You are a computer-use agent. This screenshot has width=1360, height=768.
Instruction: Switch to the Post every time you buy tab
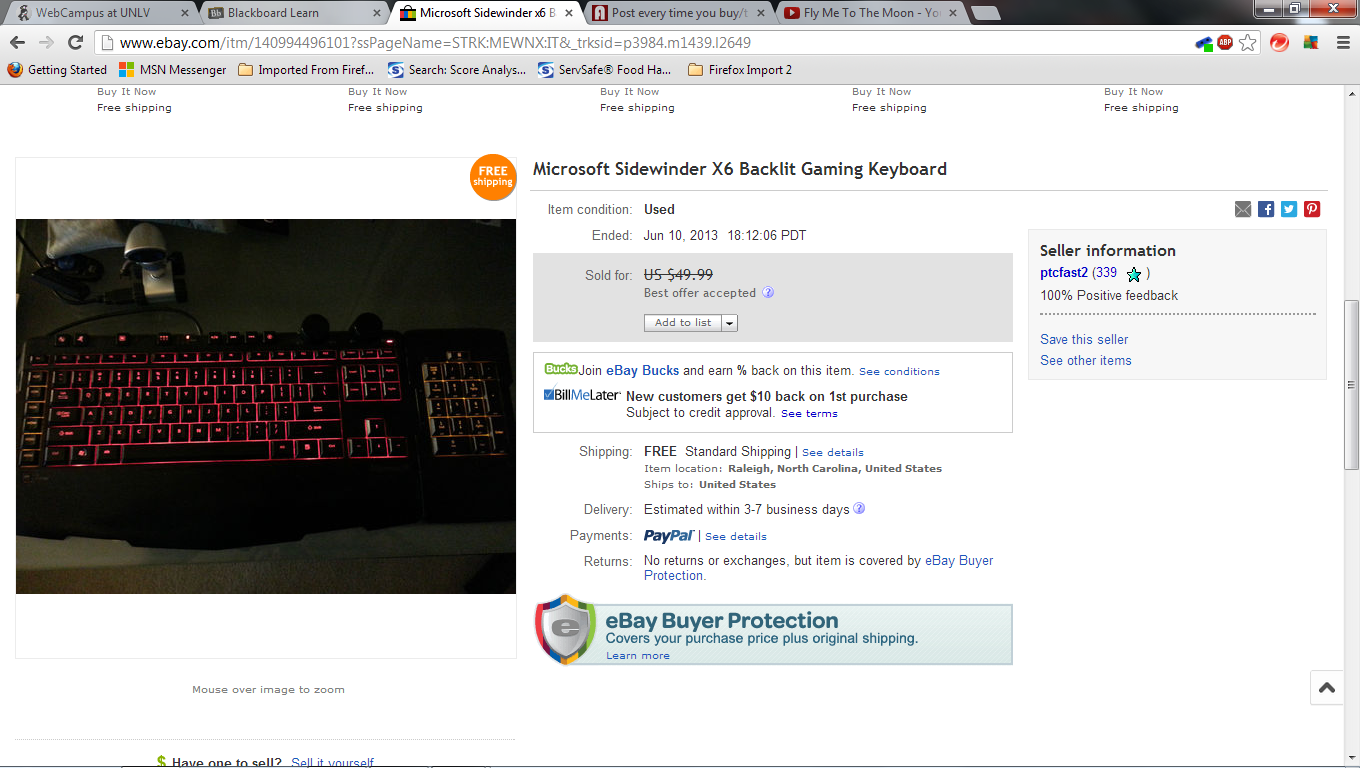click(x=678, y=13)
